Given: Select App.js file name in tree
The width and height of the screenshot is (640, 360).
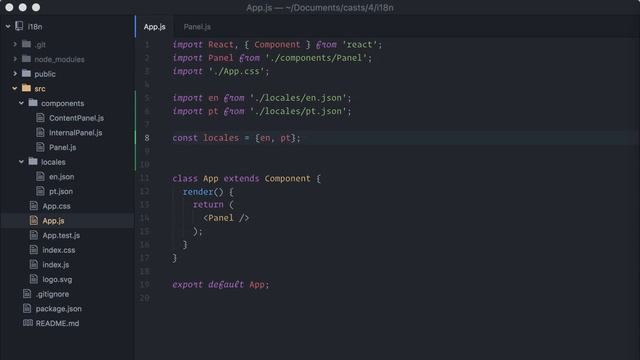Looking at the screenshot, I should pyautogui.click(x=53, y=221).
